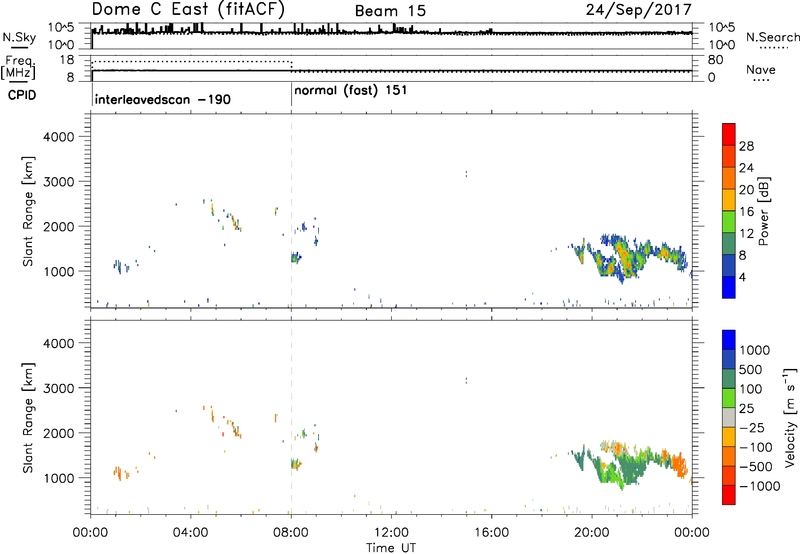
Task: Click the 'Time UT' axis label
Action: 391,548
